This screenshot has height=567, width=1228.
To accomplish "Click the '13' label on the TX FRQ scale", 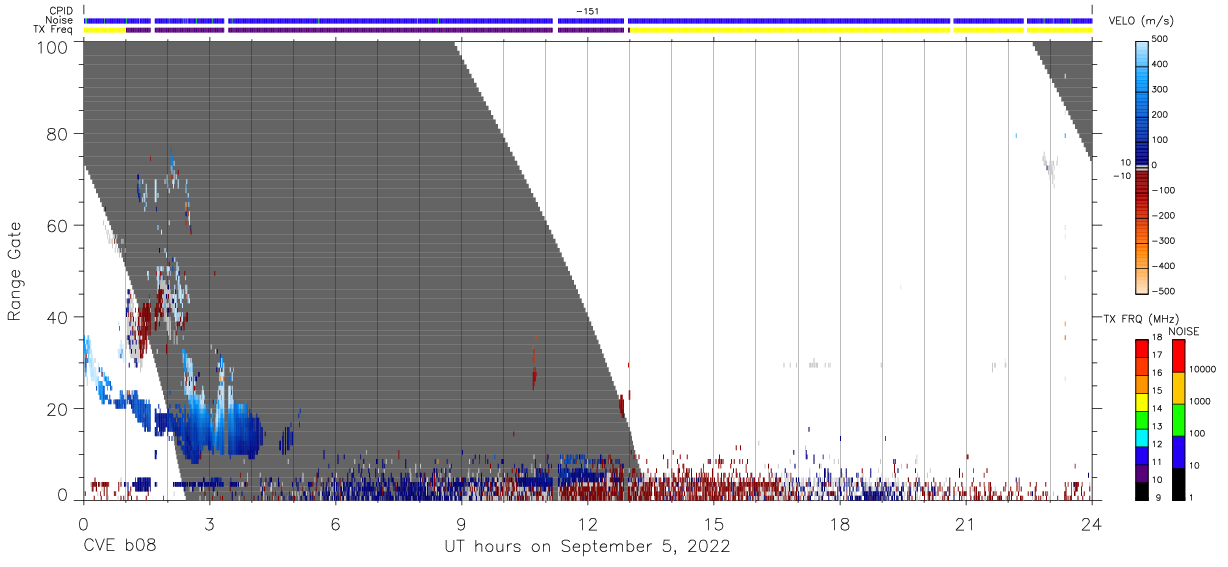I will pyautogui.click(x=1156, y=426).
